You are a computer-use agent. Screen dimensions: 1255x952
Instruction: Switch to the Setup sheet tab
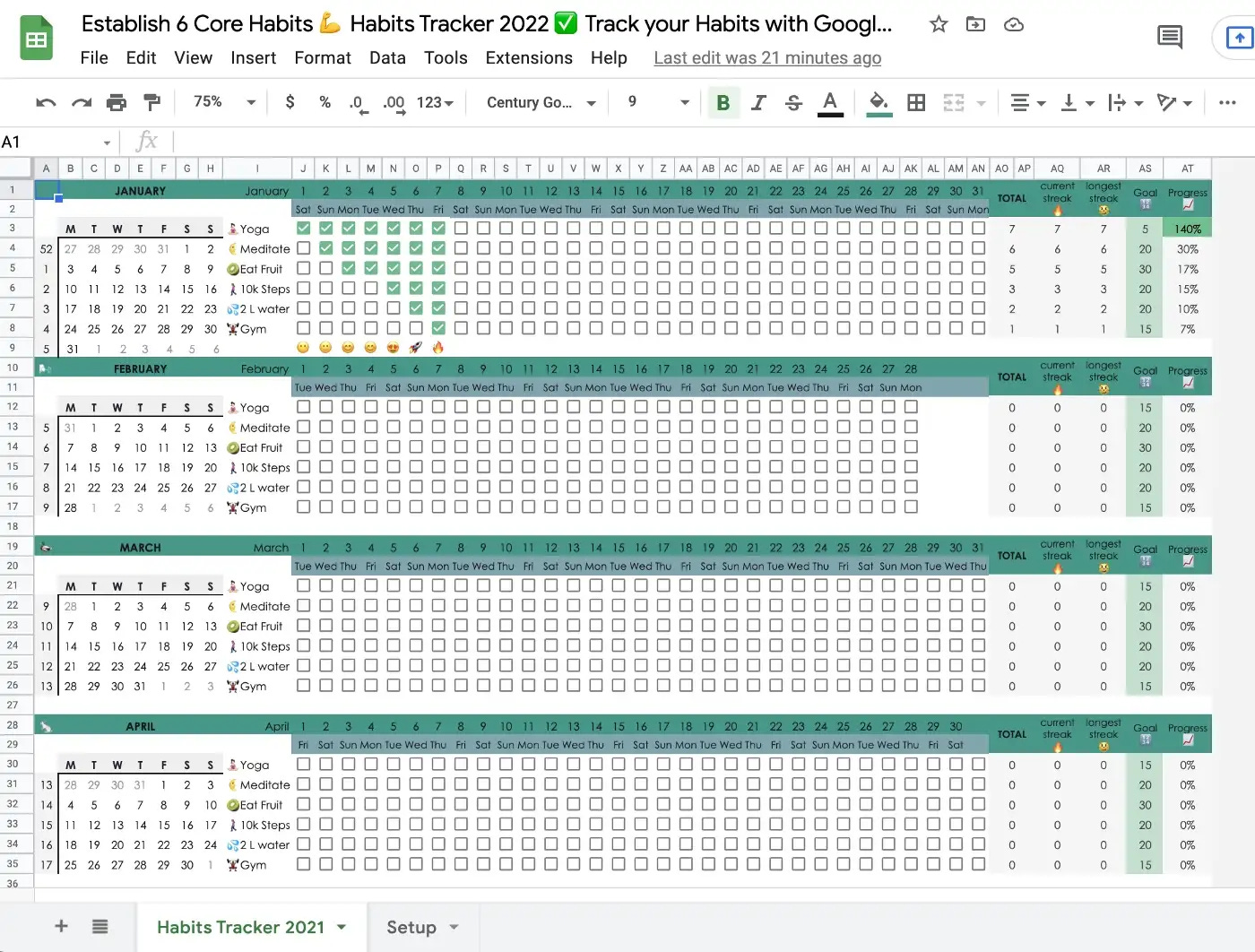(422, 927)
